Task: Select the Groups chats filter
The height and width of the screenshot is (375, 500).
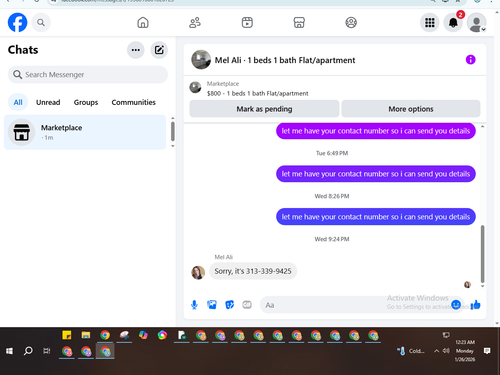Action: click(86, 102)
